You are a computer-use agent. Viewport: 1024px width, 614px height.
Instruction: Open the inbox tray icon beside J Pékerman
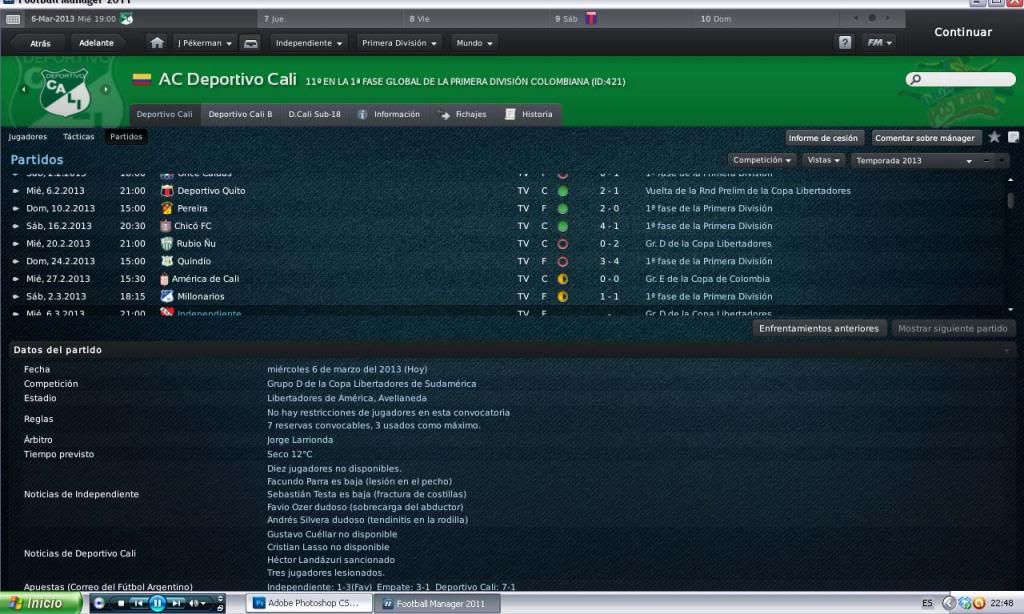coord(251,44)
